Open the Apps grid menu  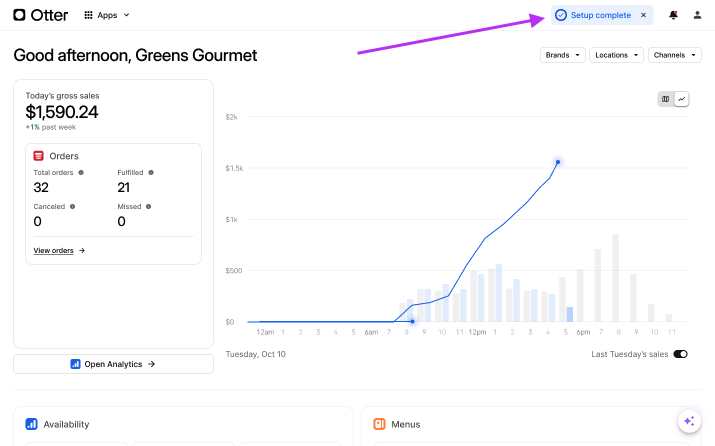[x=106, y=15]
